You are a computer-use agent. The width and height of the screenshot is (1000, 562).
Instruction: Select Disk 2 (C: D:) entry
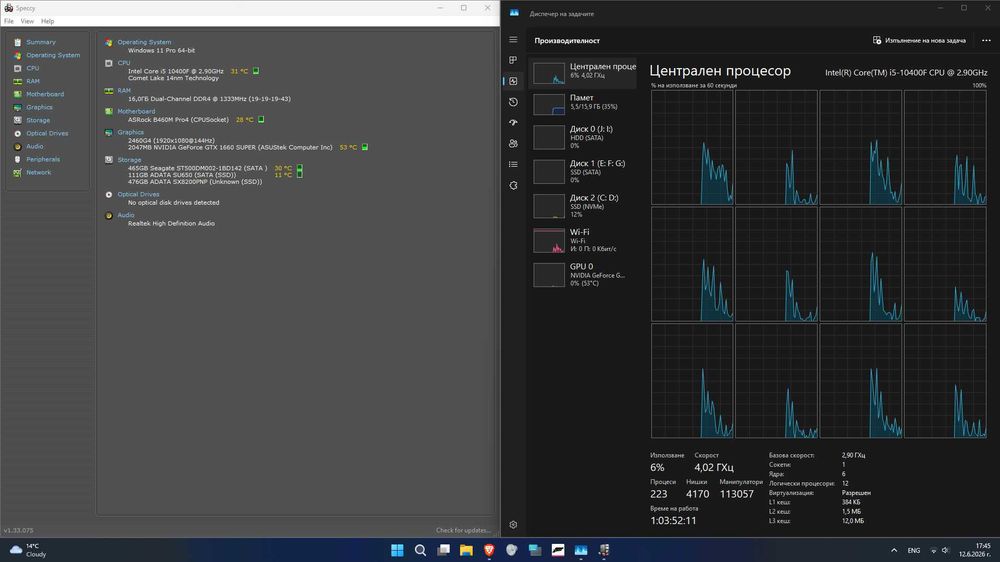coord(583,206)
